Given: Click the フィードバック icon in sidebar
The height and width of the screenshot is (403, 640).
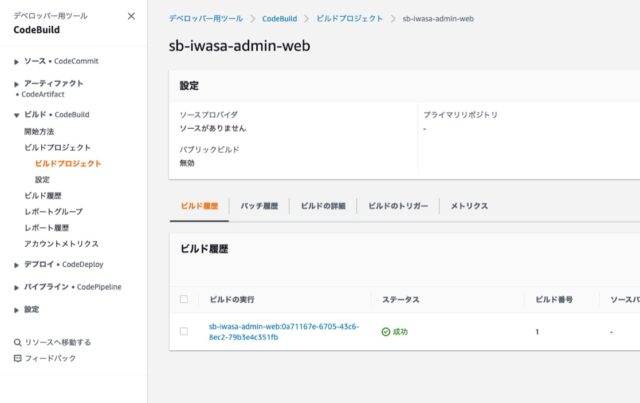Looking at the screenshot, I should pos(17,358).
